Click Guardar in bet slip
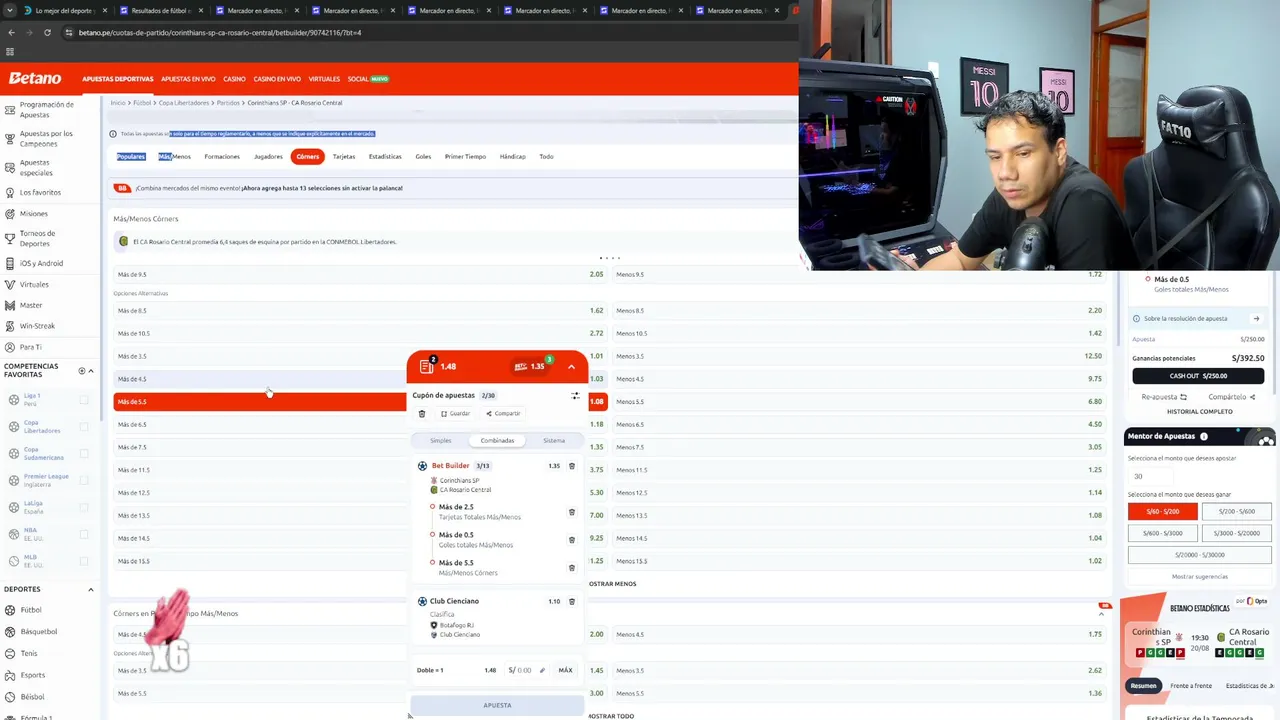The image size is (1280, 720). [455, 413]
